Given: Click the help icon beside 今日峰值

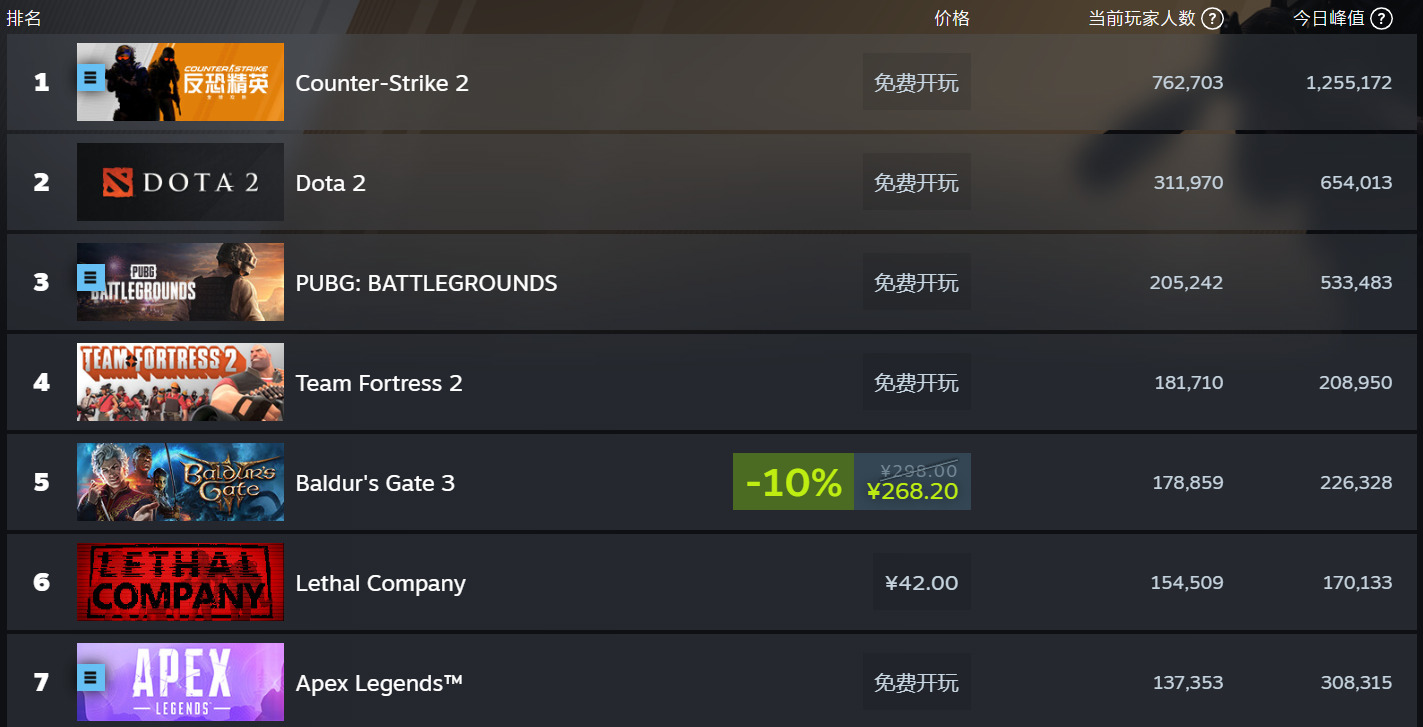Looking at the screenshot, I should (1382, 18).
